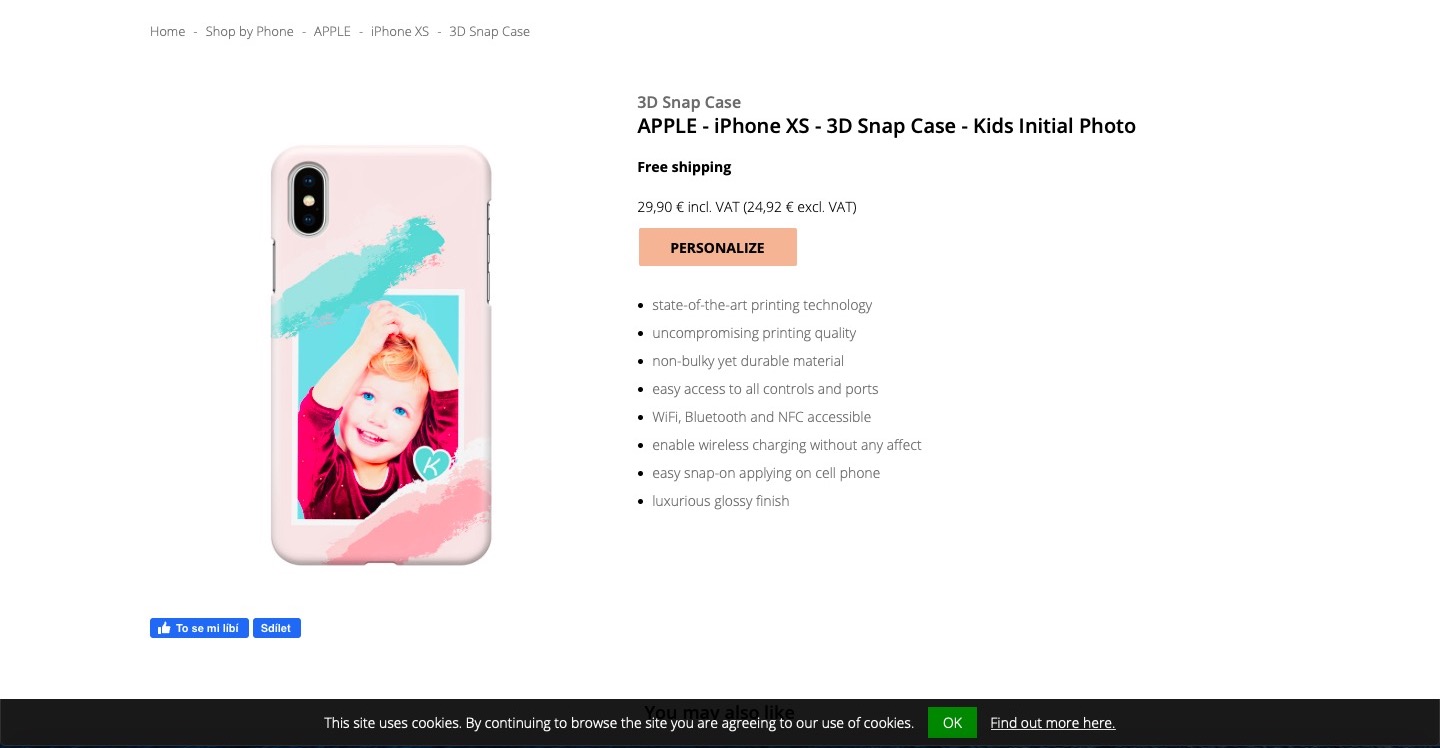
Task: Click the 'state-of-the-art printing technology' bullet
Action: (x=762, y=305)
